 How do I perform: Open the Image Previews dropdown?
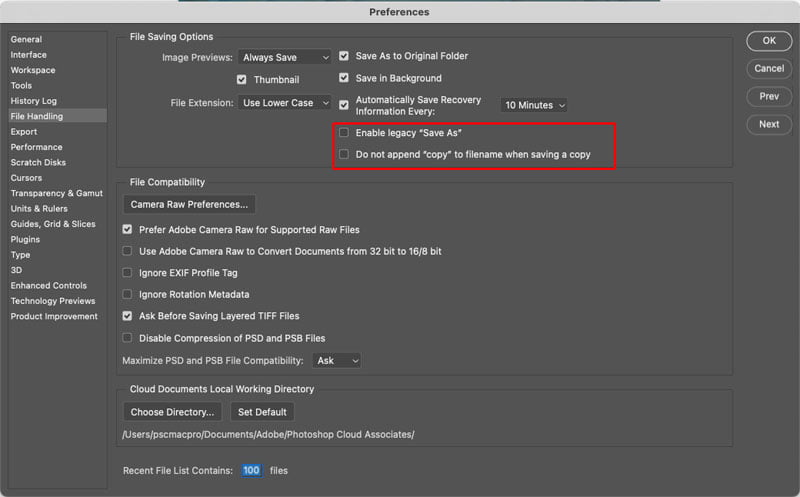tap(285, 57)
